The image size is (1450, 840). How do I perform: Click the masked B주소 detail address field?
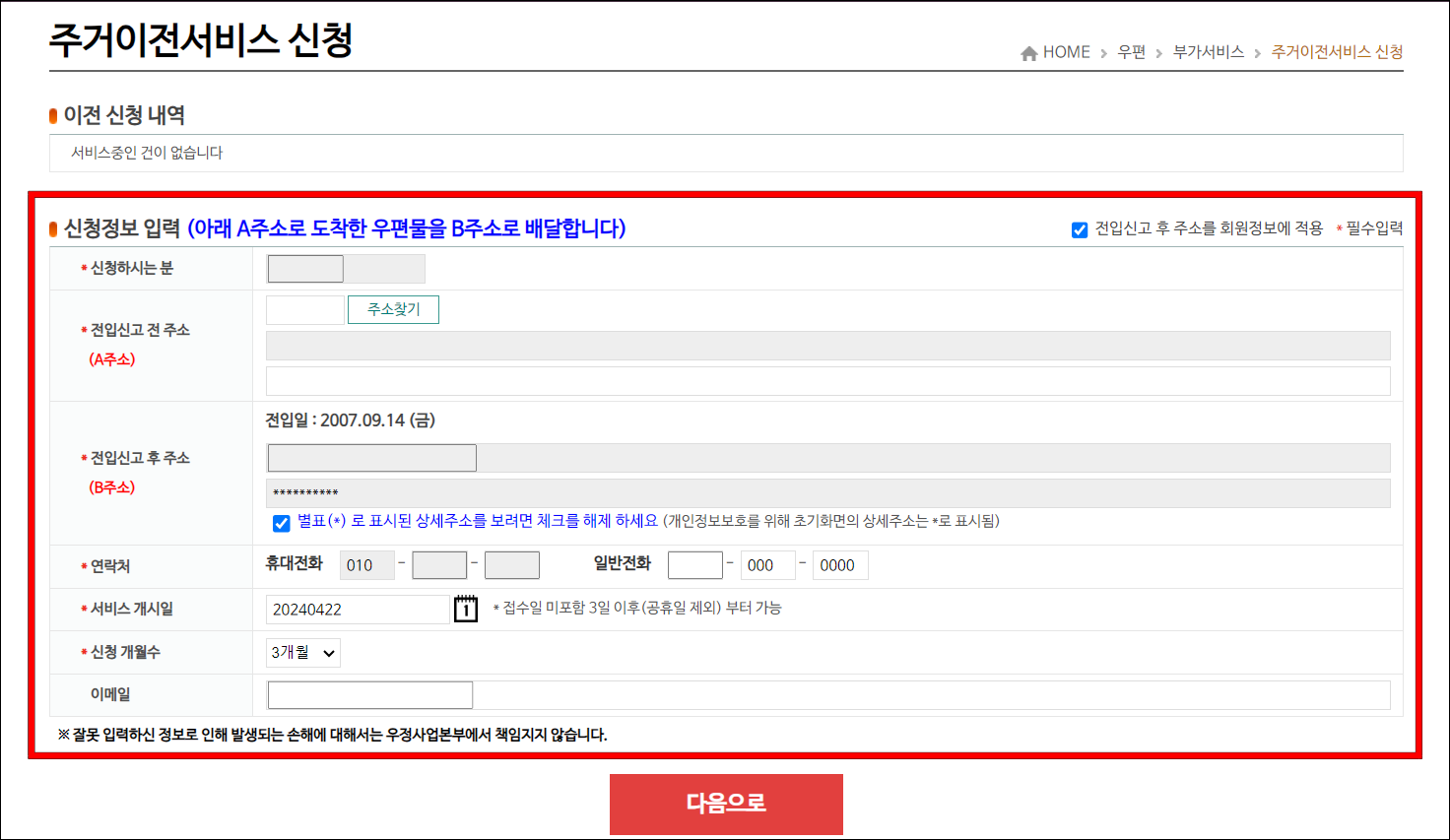(x=828, y=493)
